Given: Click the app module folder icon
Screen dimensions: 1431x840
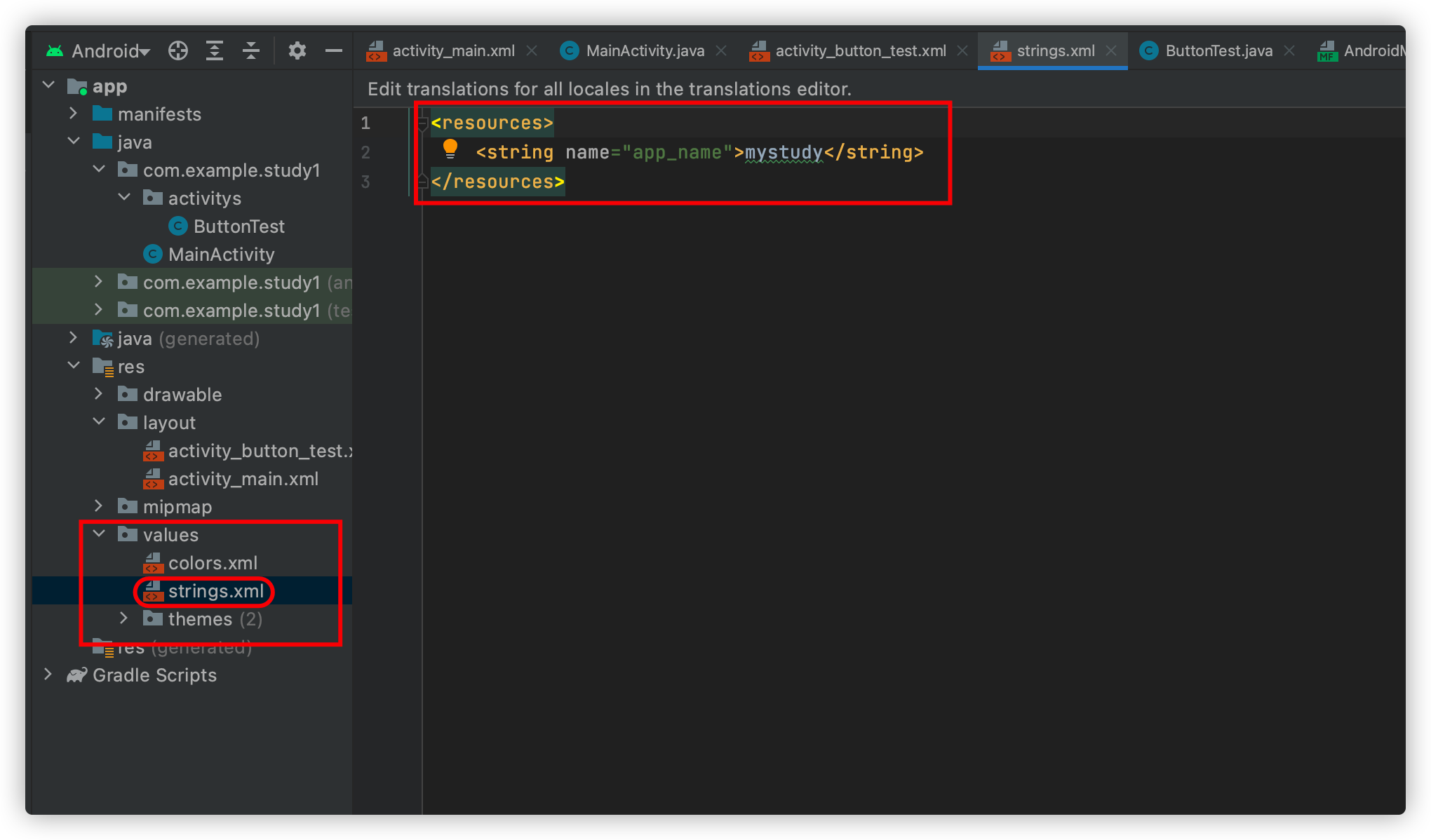Looking at the screenshot, I should (77, 86).
